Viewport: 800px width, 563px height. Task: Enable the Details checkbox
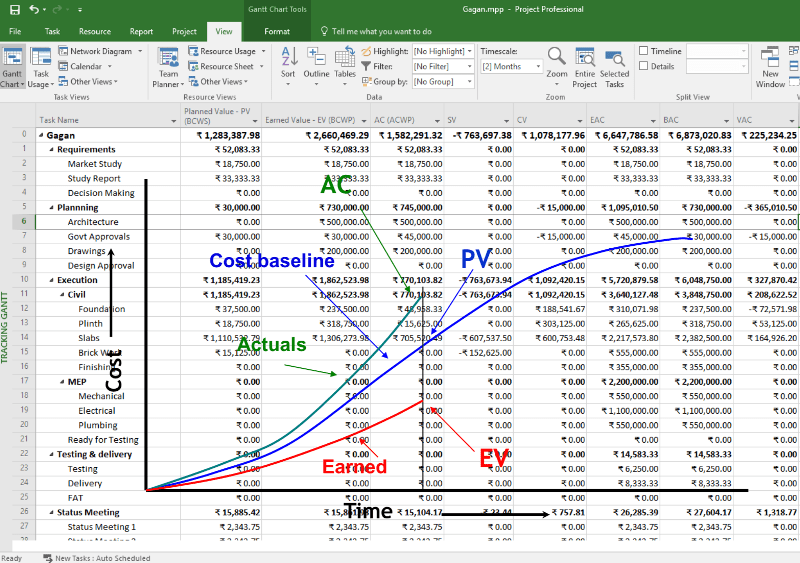[644, 66]
